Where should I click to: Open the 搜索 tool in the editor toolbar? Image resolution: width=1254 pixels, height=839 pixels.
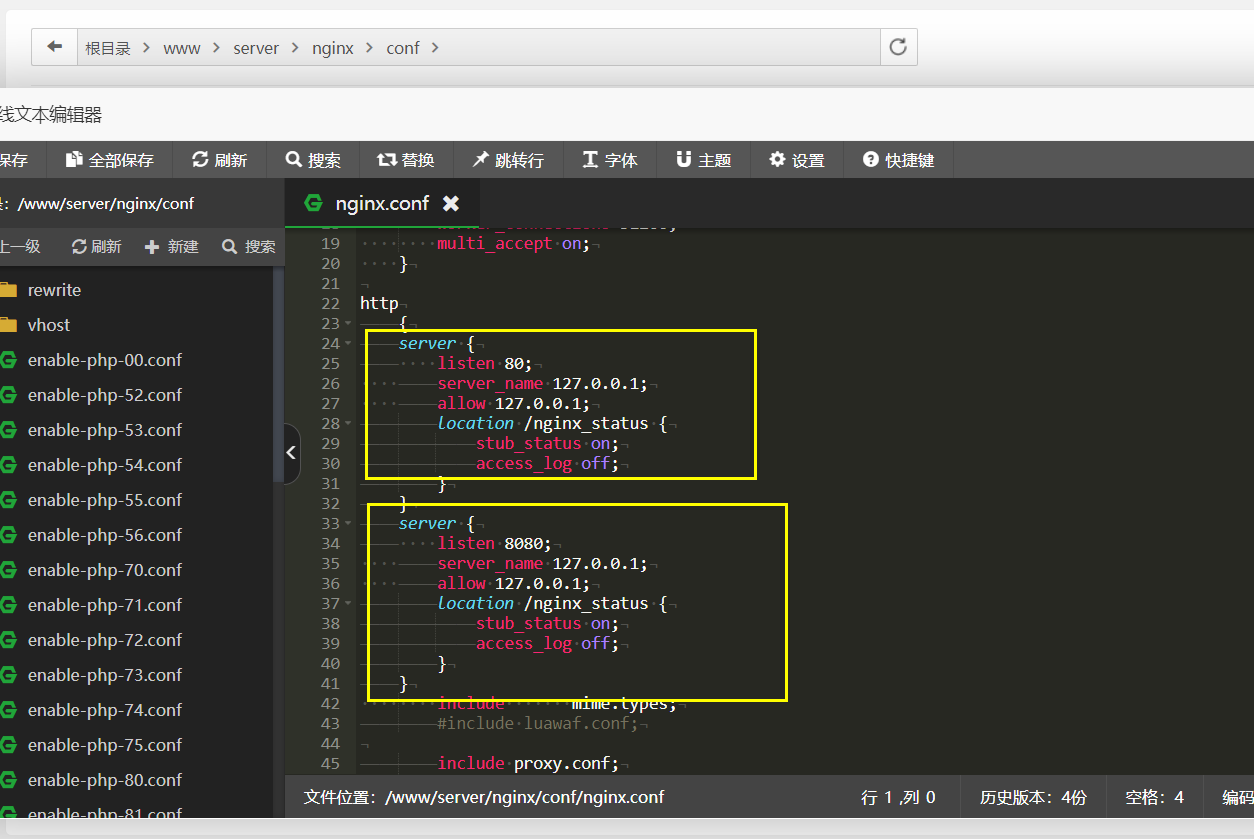(313, 160)
